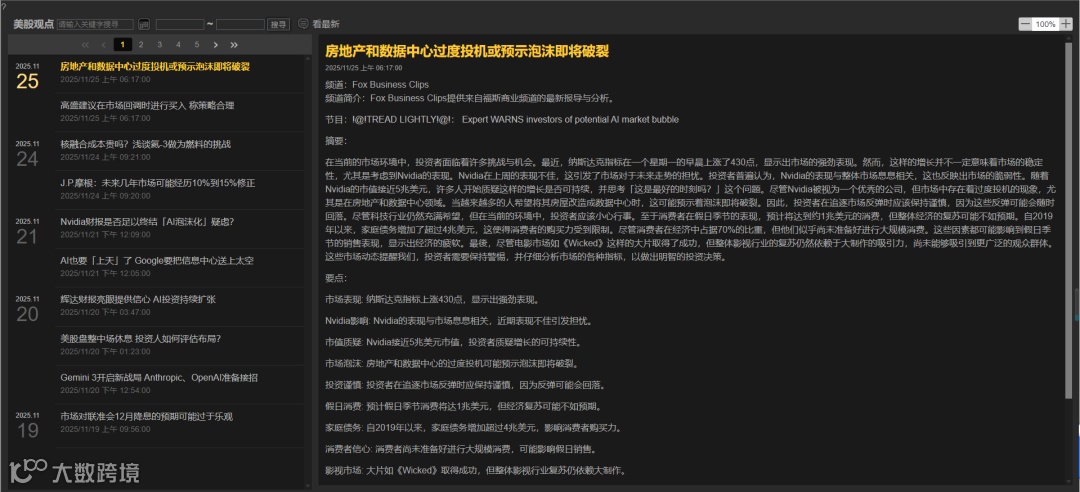Click the 搜寻 search button
The width and height of the screenshot is (1080, 492).
[279, 24]
